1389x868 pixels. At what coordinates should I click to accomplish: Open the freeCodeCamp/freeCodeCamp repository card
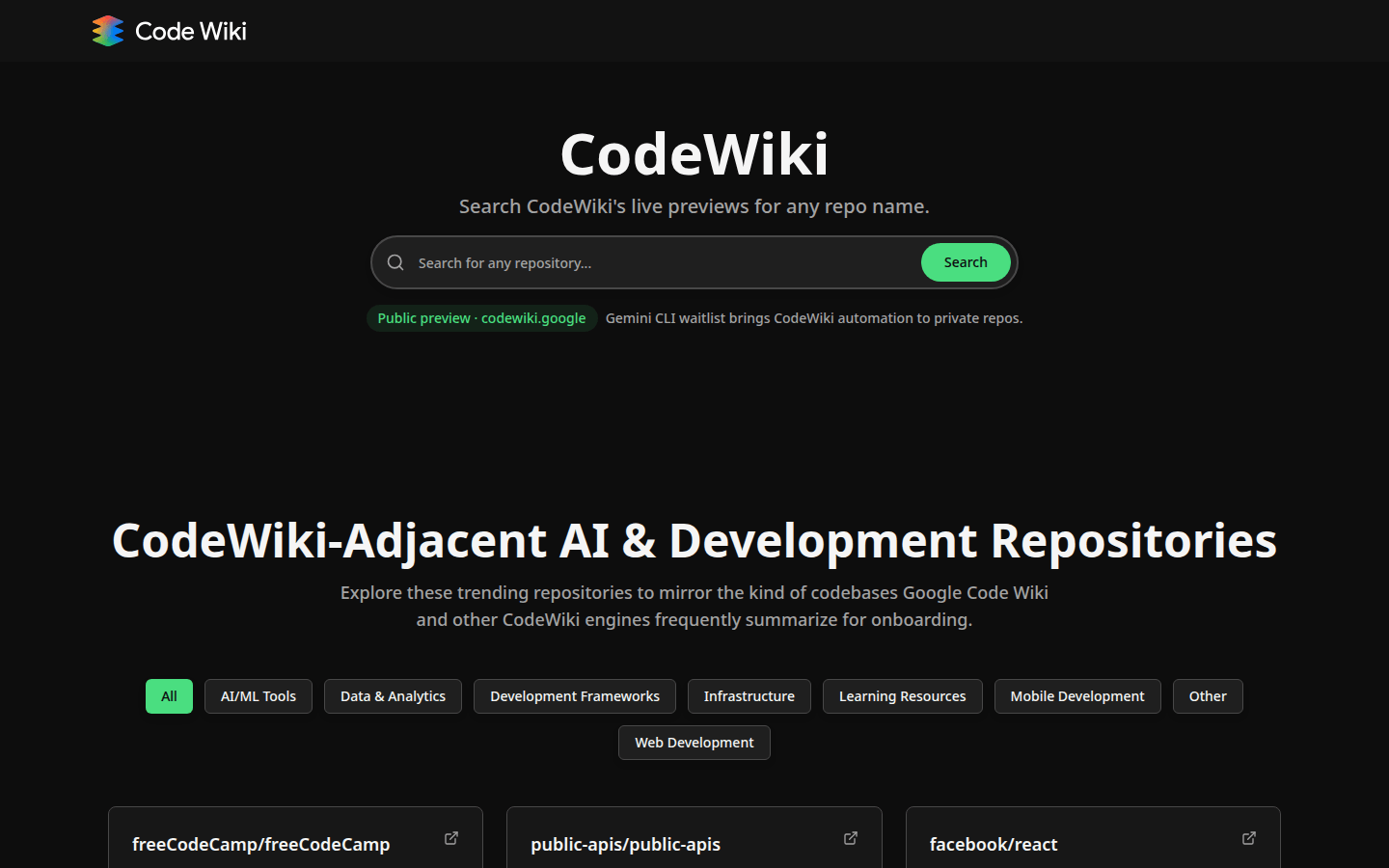(295, 837)
